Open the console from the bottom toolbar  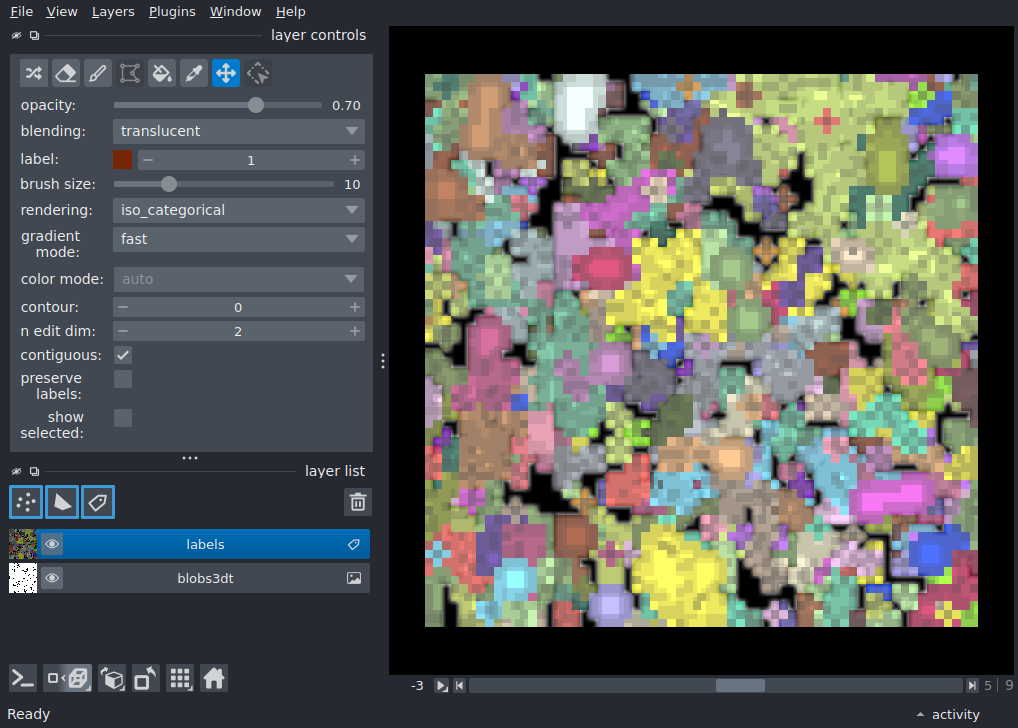pos(23,679)
